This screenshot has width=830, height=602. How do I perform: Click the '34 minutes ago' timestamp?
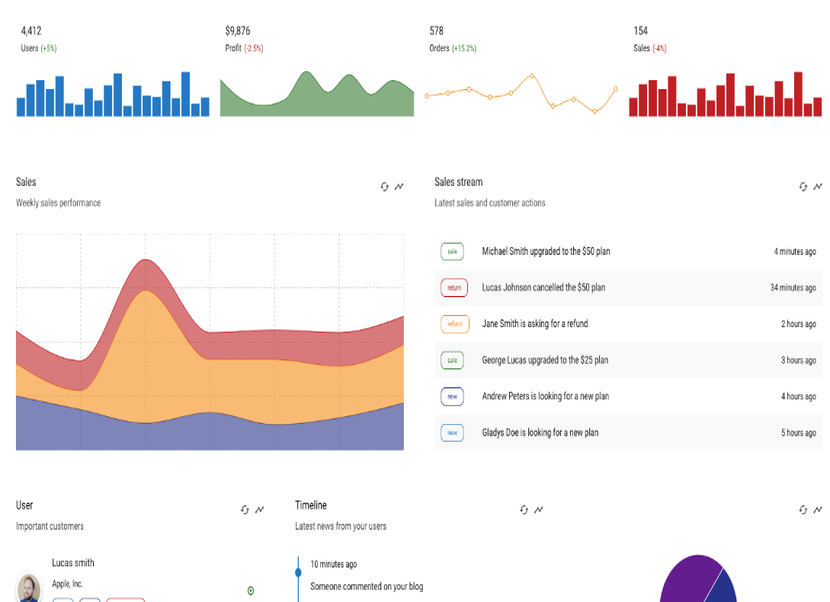pyautogui.click(x=793, y=287)
